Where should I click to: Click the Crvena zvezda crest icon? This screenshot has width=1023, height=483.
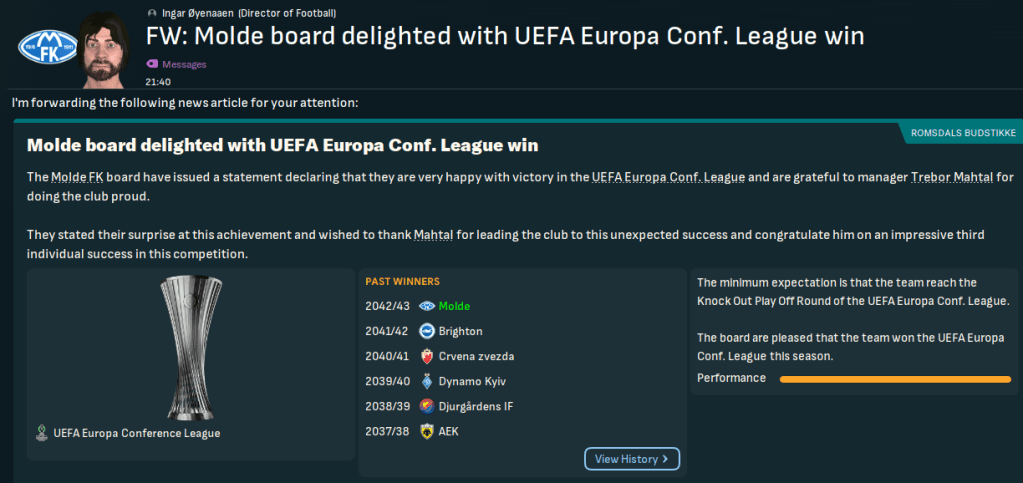coord(427,356)
